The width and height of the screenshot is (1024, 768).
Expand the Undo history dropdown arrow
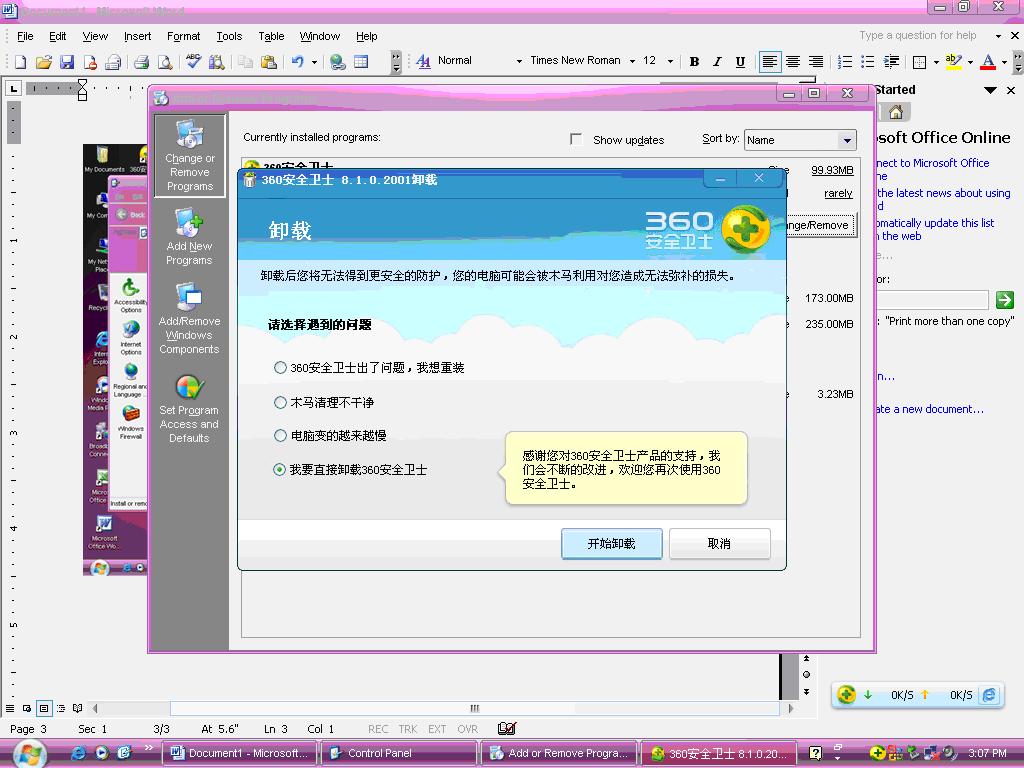pyautogui.click(x=314, y=62)
